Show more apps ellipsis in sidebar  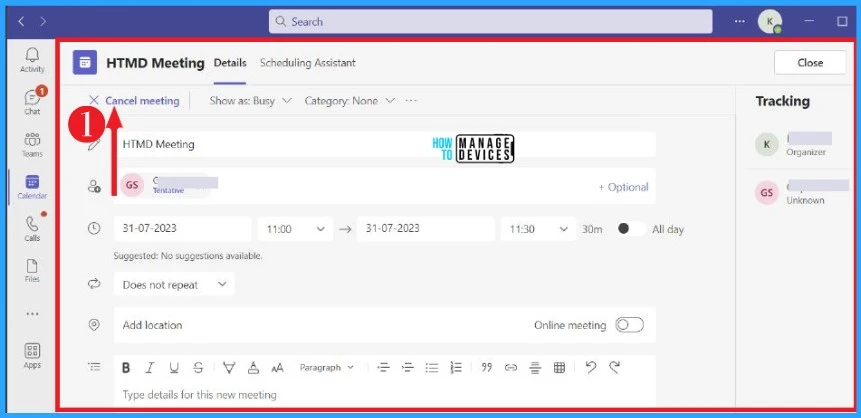[32, 314]
